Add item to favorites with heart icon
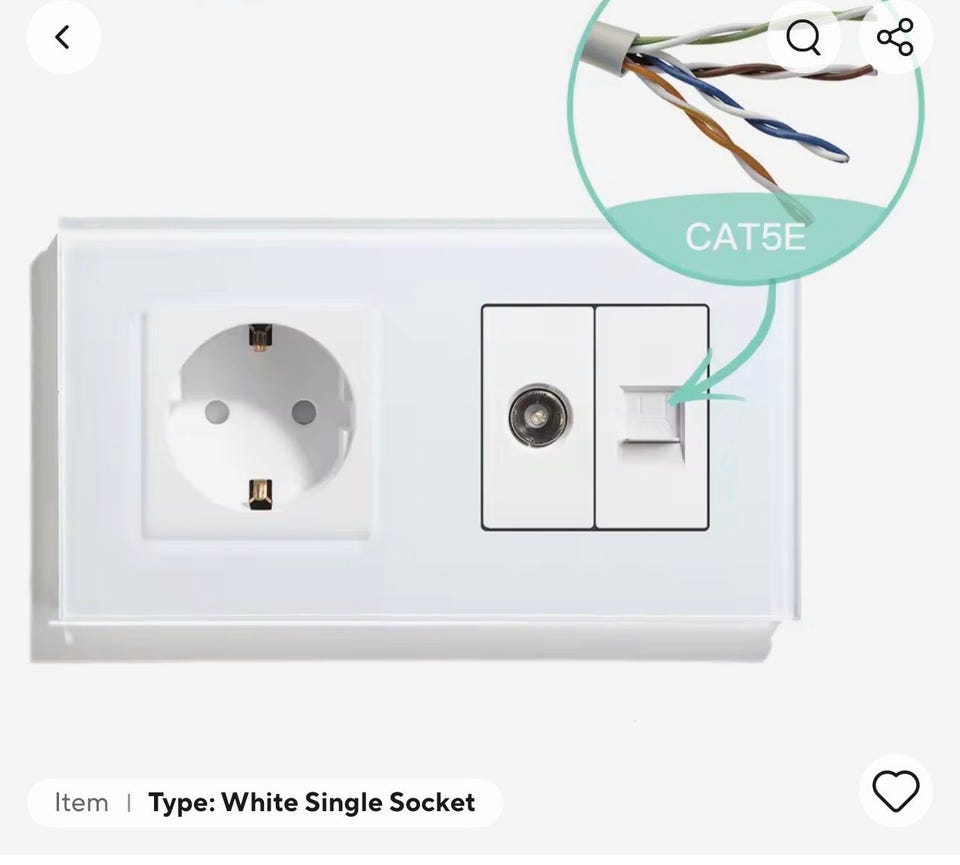The width and height of the screenshot is (960, 865). click(x=896, y=790)
